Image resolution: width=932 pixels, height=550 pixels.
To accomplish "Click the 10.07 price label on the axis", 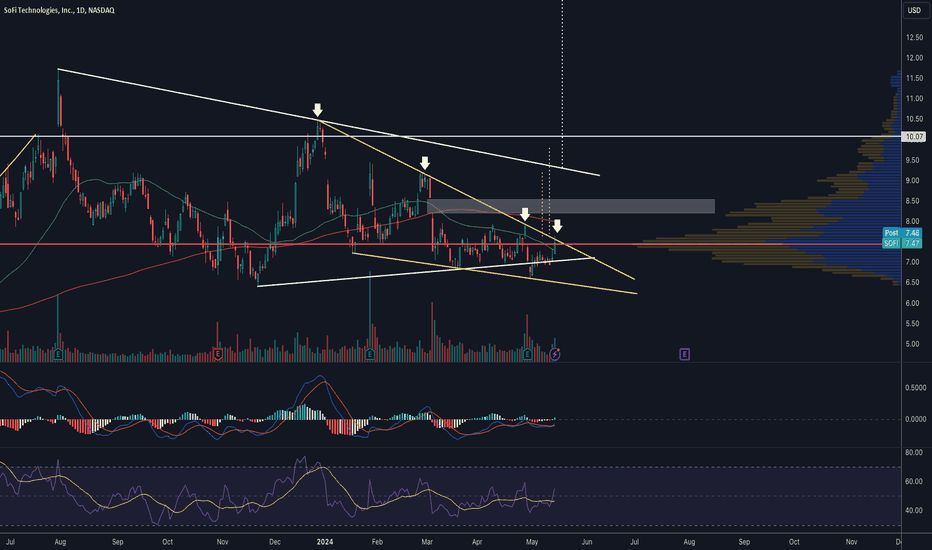I will tap(914, 137).
